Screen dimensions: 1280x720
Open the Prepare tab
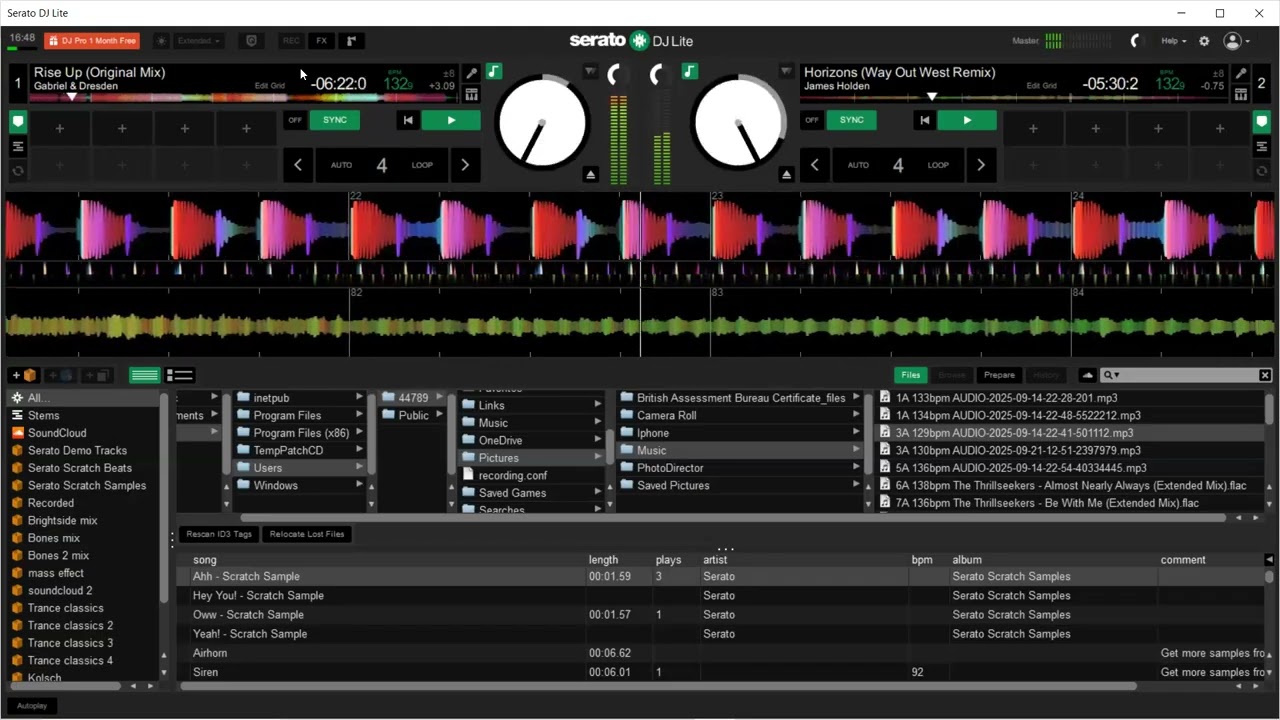pos(999,375)
